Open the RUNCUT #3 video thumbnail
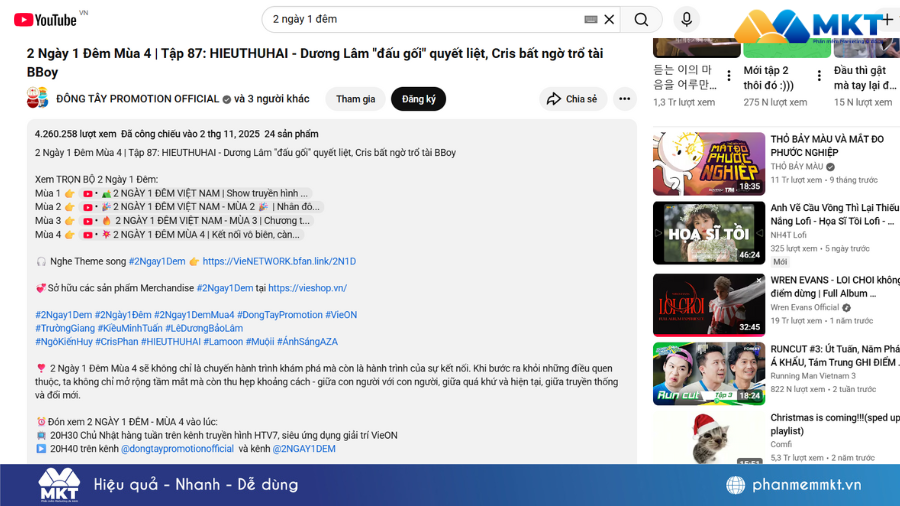Viewport: 900px width, 506px height. pyautogui.click(x=709, y=373)
